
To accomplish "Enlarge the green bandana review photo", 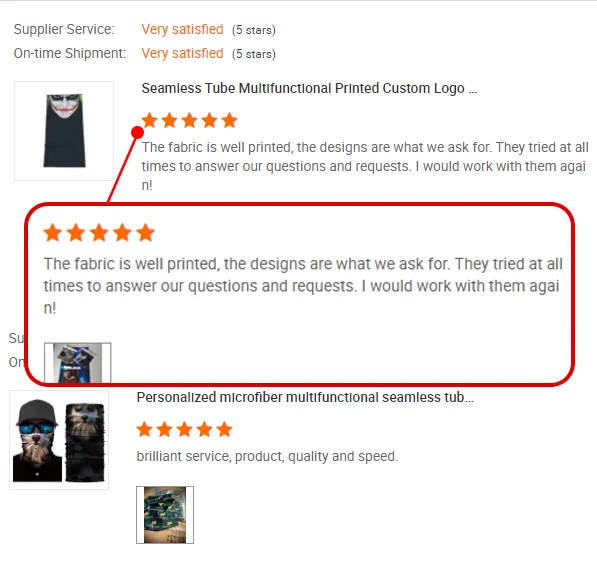I will 165,515.
